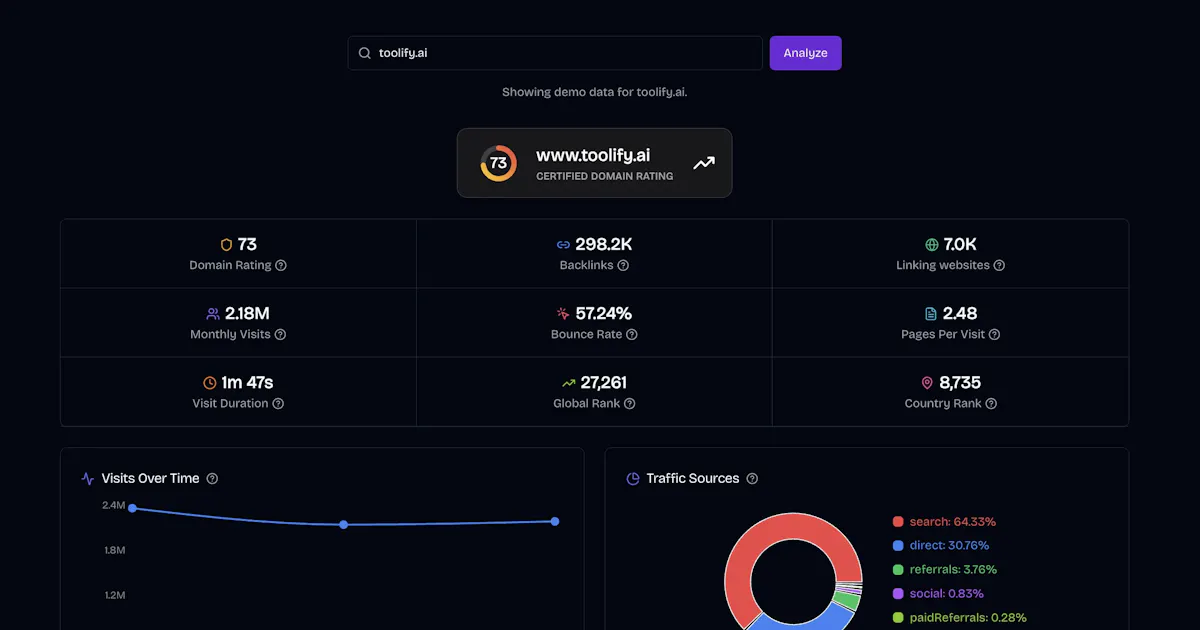Click the Visits Over Time heading
This screenshot has width=1200, height=630.
tap(150, 479)
